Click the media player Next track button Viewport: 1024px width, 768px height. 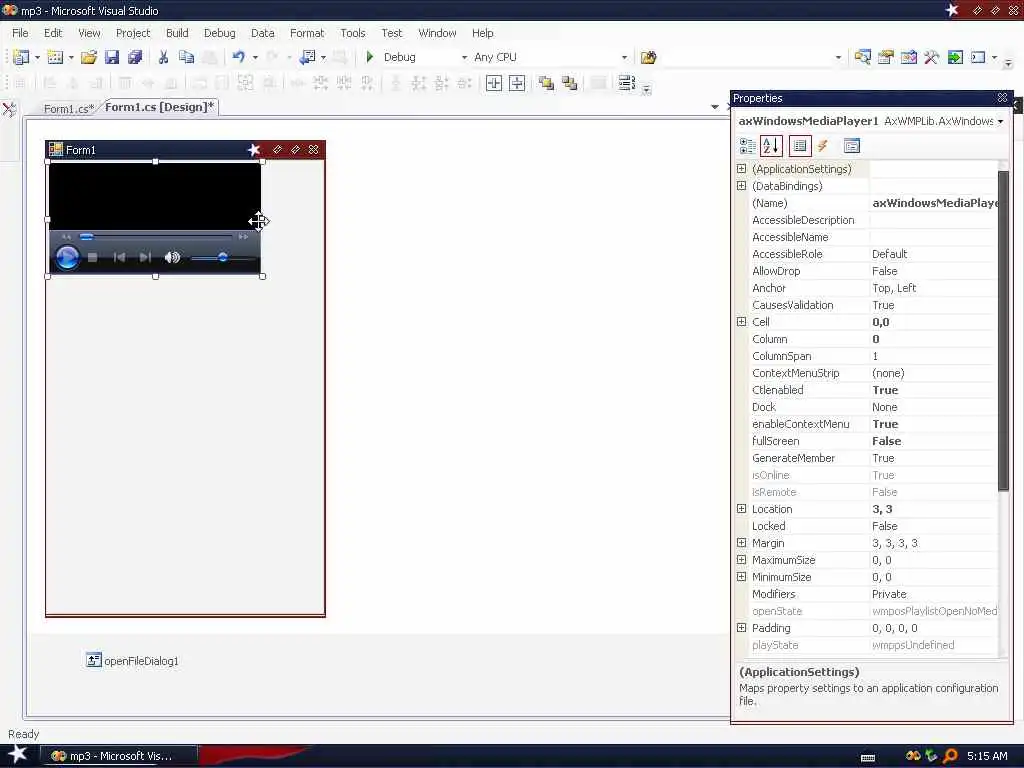(x=145, y=257)
